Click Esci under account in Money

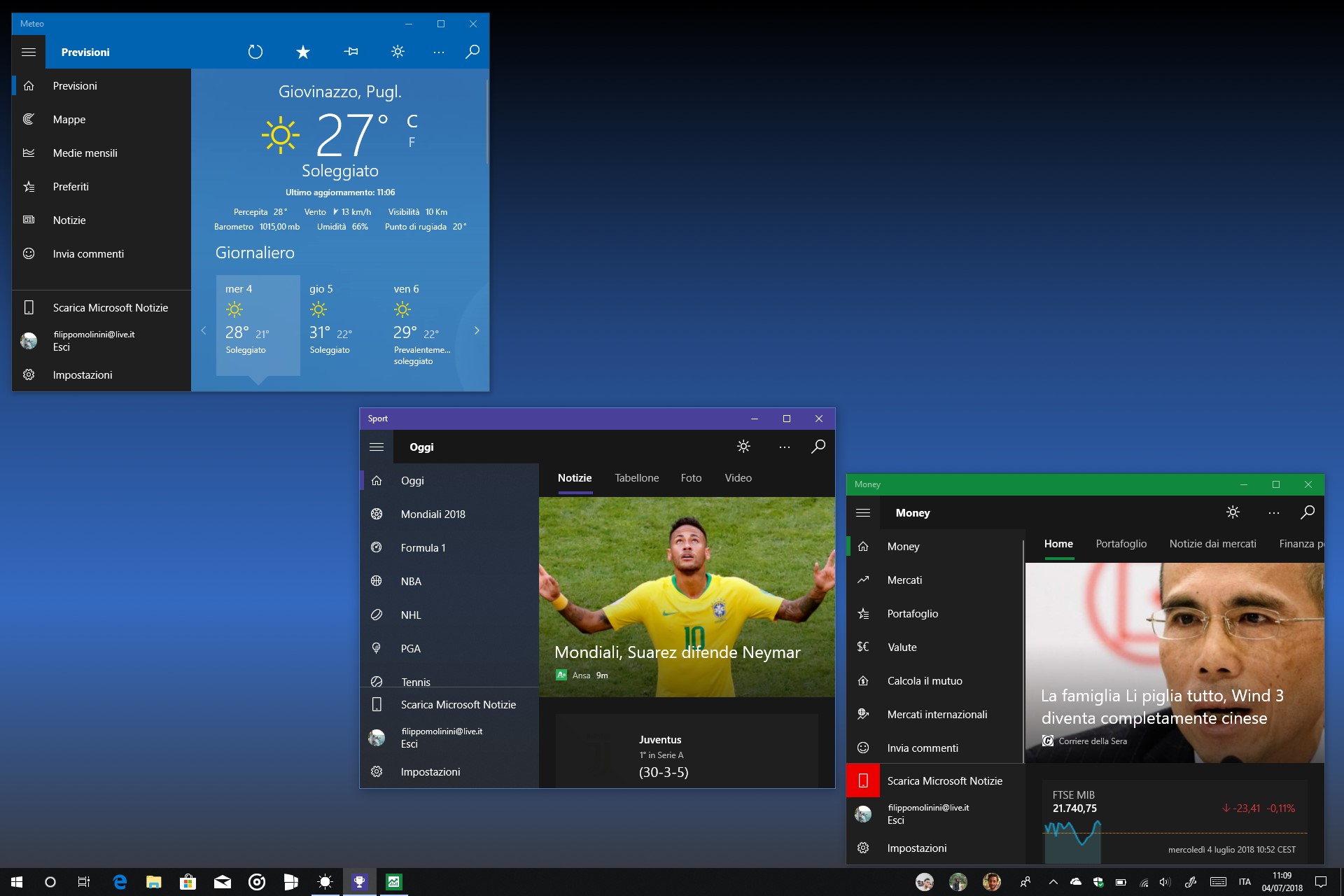coord(896,820)
